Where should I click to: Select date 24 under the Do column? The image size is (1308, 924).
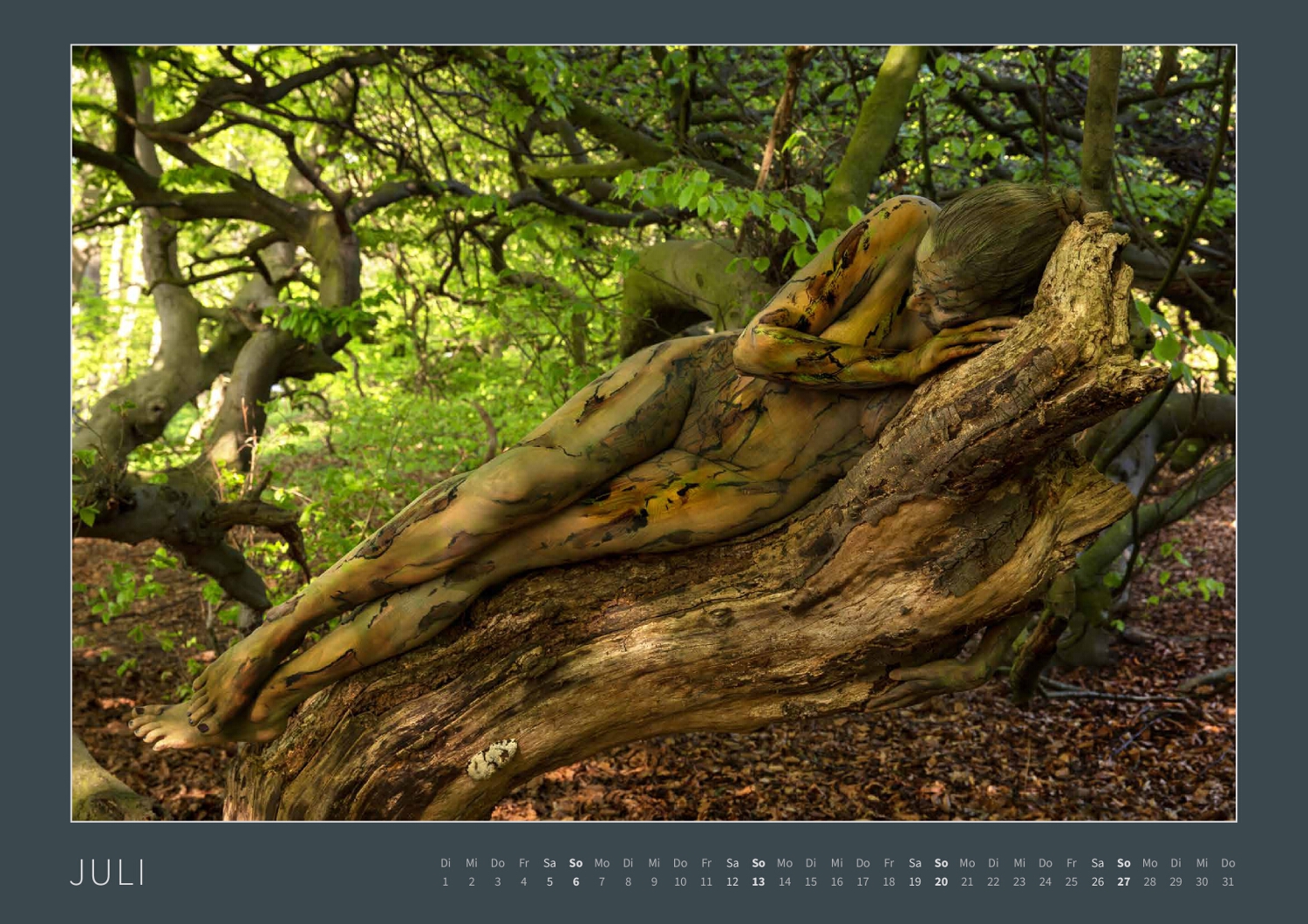click(x=1046, y=881)
